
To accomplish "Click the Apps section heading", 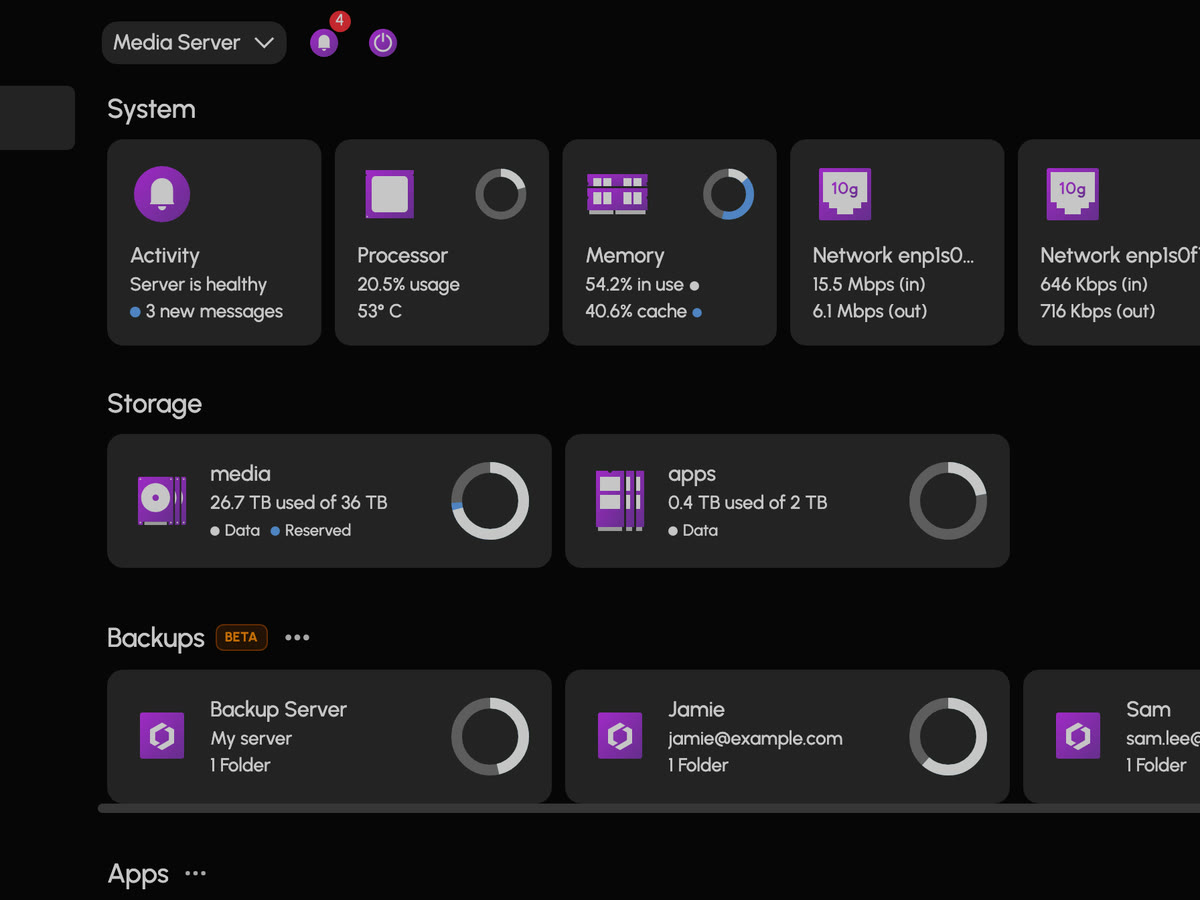I will (138, 874).
